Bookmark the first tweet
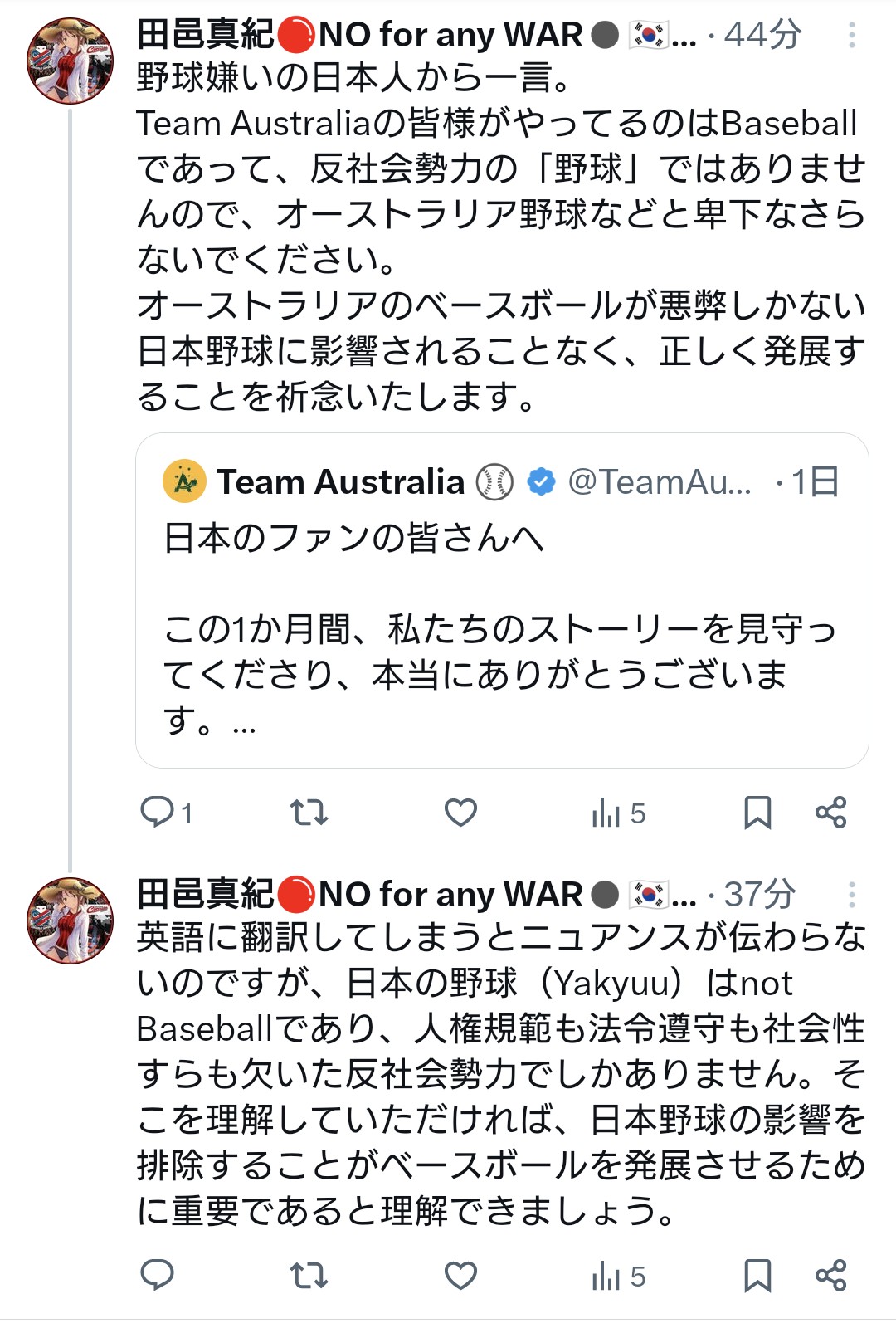The height and width of the screenshot is (1333, 896). (x=757, y=813)
